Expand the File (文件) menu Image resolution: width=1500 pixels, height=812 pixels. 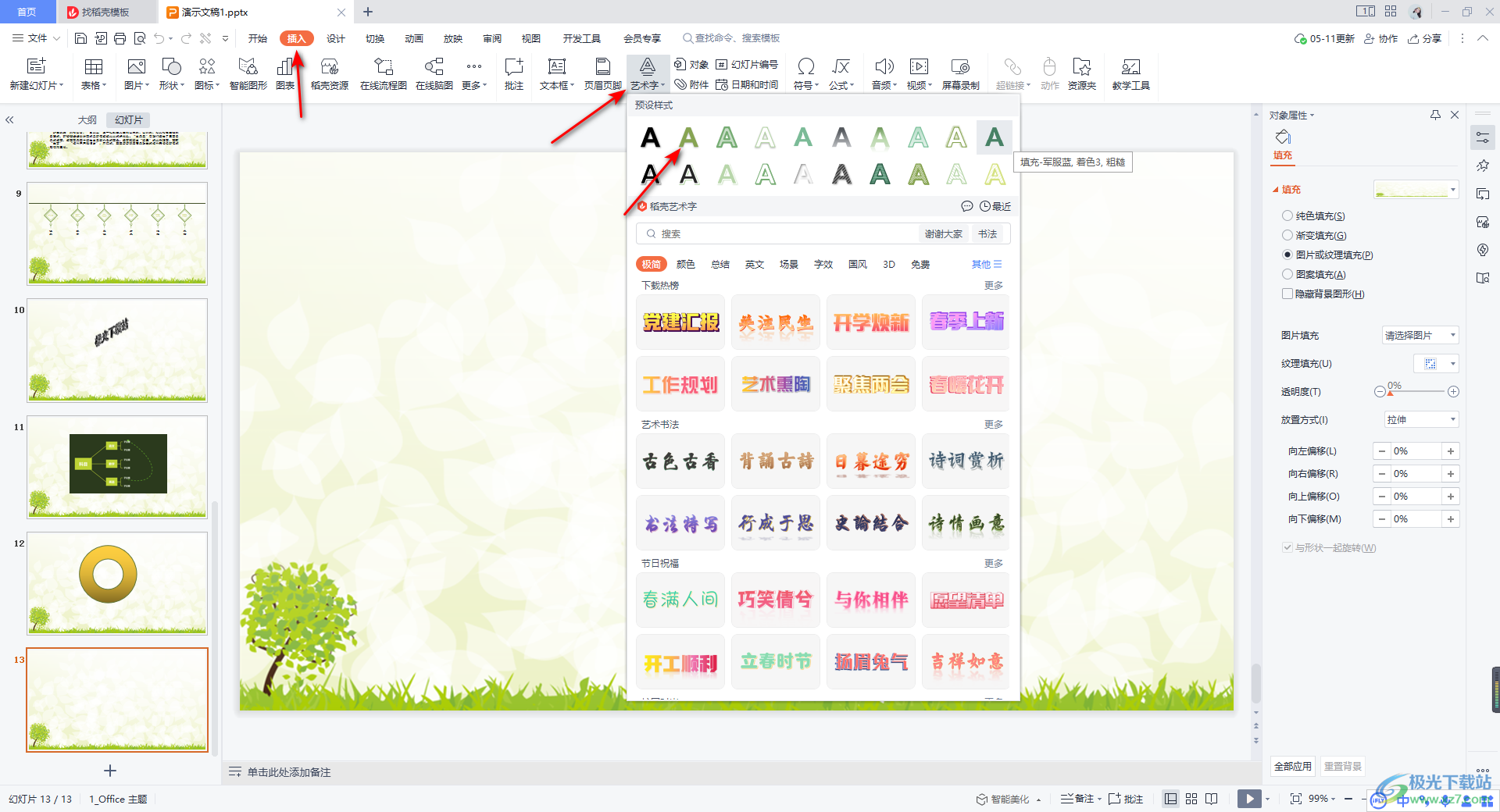tap(36, 38)
